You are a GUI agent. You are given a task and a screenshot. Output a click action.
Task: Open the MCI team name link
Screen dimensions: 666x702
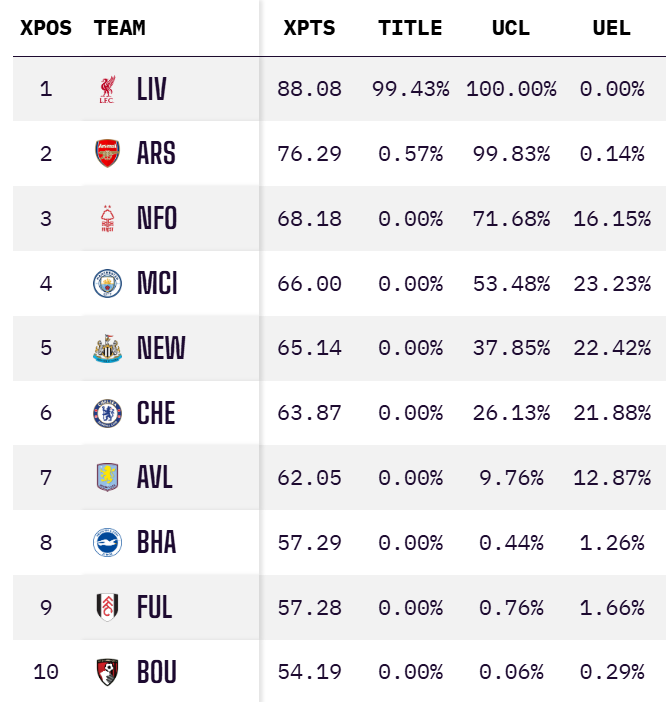[x=157, y=283]
